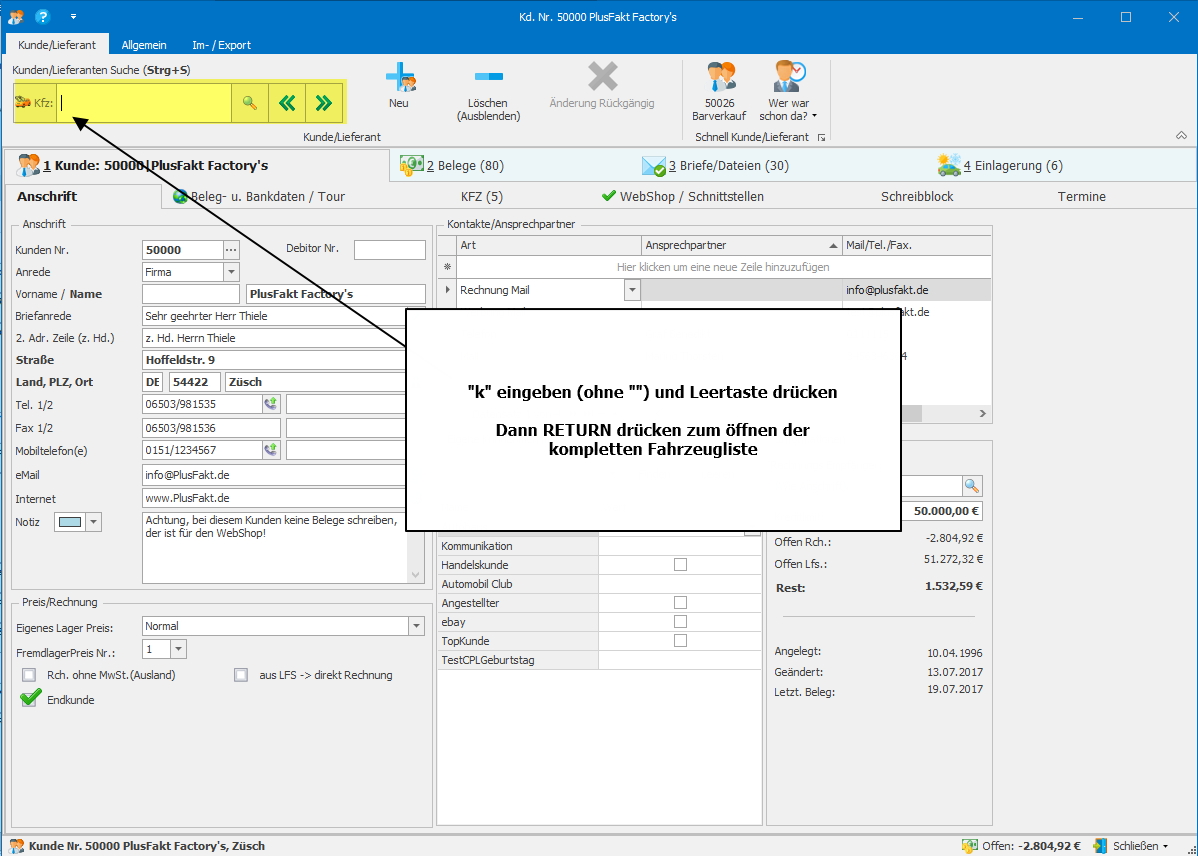Open Eigenes Lager Preis dropdown
1198x856 pixels.
point(416,627)
